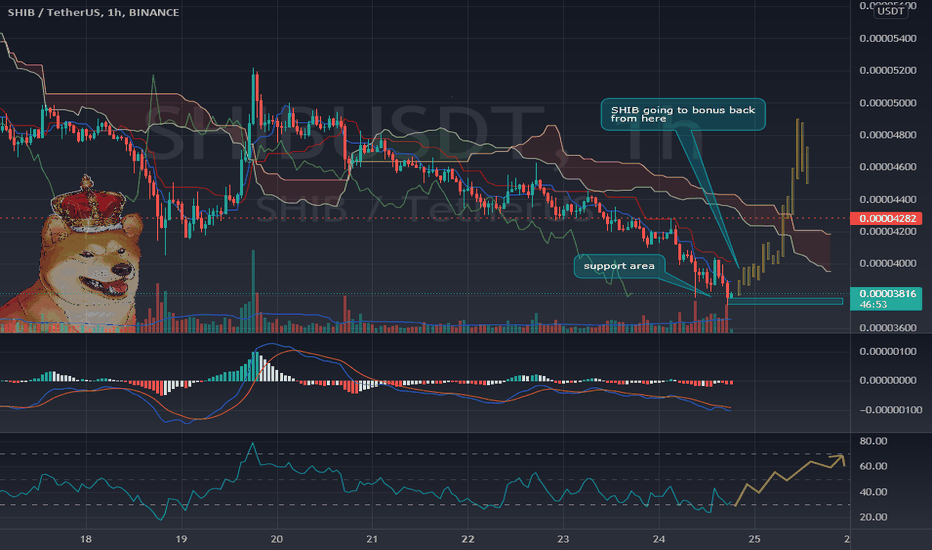932x550 pixels.
Task: Click the 0.00004400 price axis label
Action: point(887,199)
